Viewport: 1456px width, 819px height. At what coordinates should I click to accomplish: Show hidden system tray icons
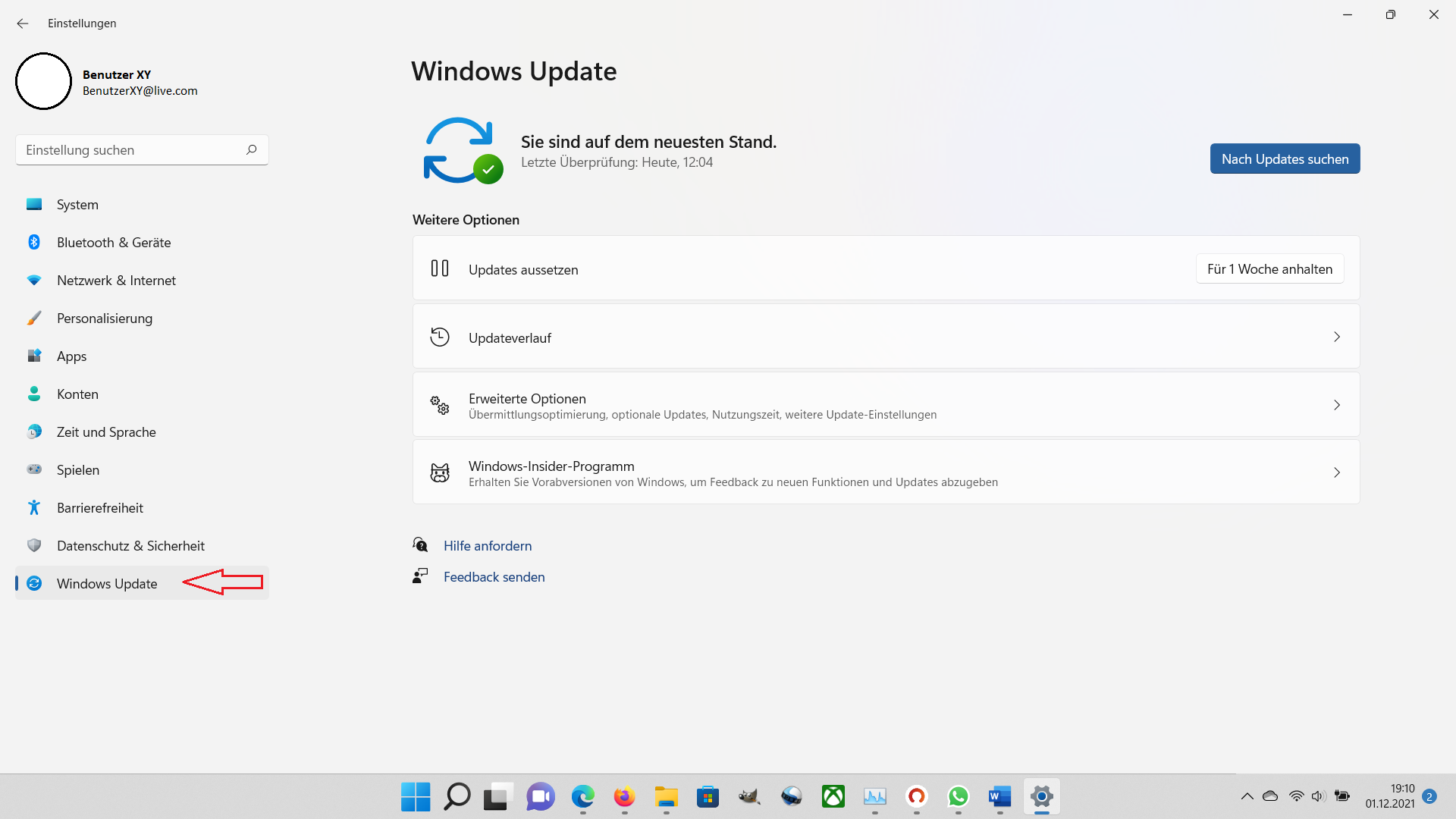tap(1247, 796)
